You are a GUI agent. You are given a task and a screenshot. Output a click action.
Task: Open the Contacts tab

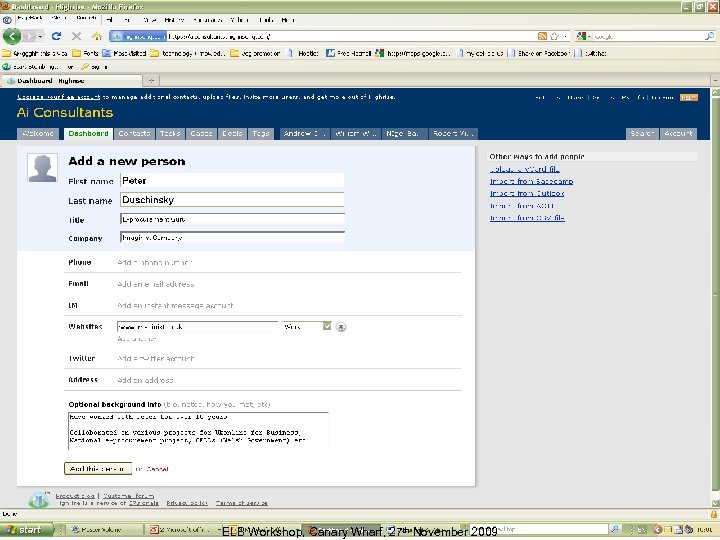(134, 134)
